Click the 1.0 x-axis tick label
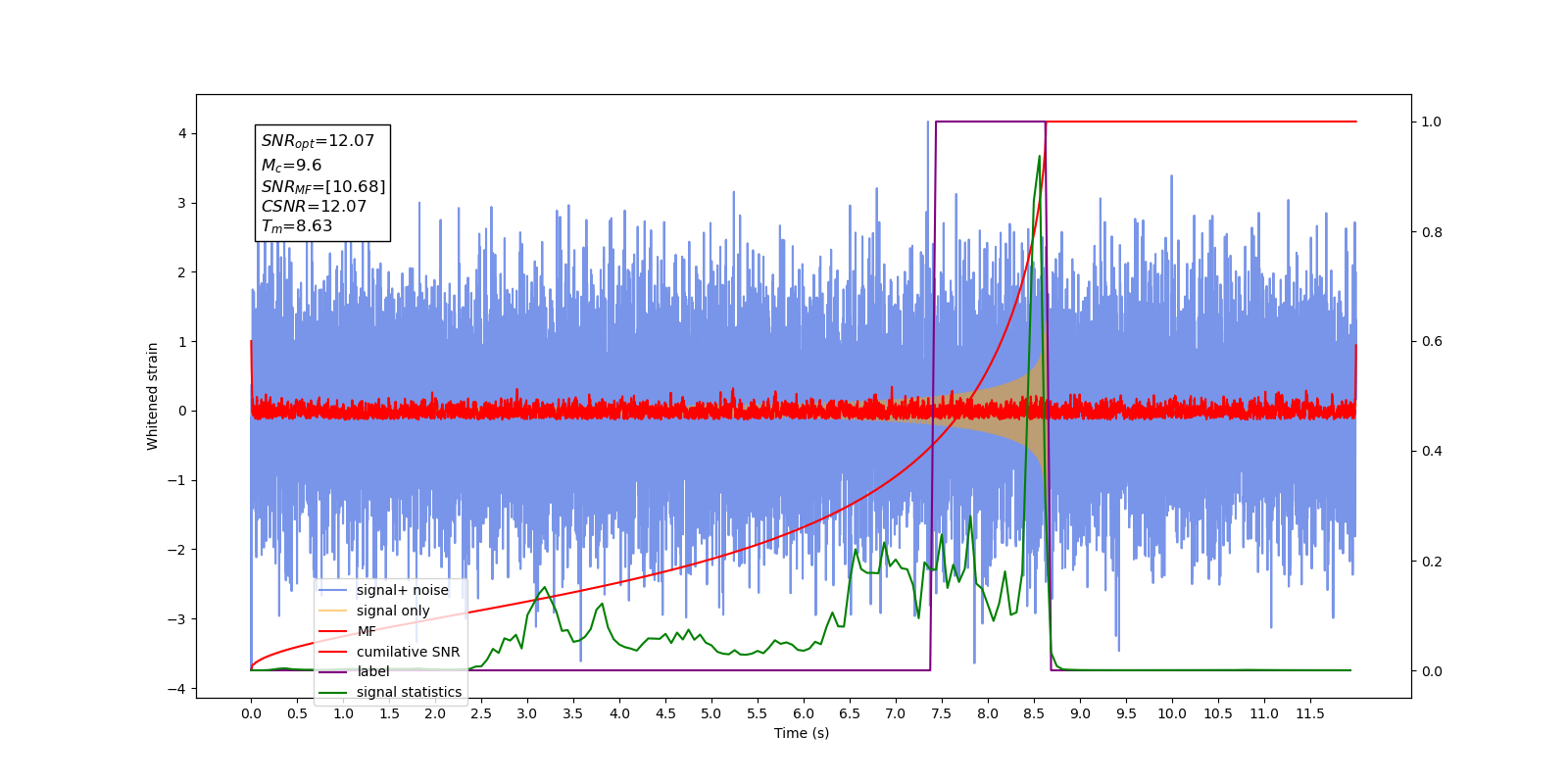 (343, 713)
